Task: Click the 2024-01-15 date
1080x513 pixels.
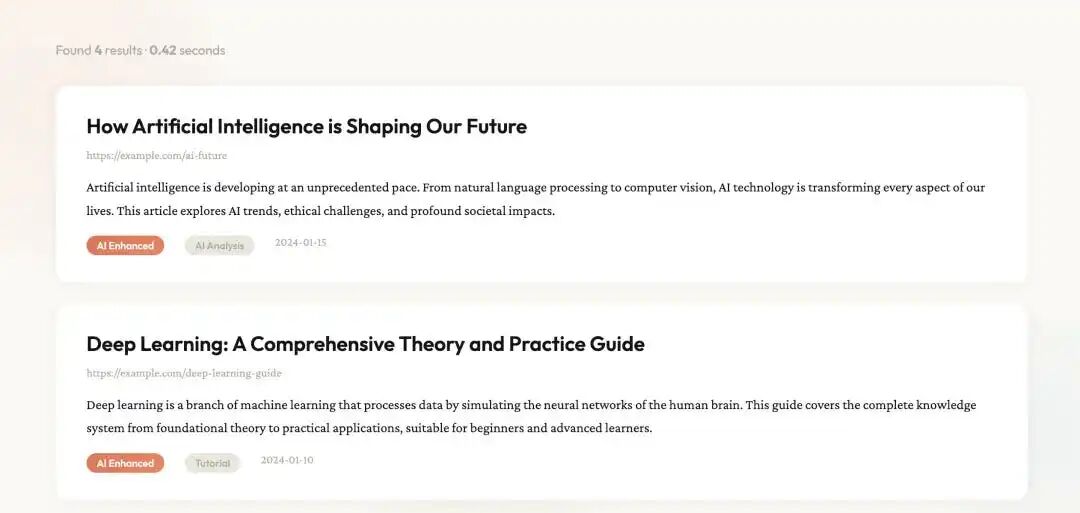Action: pyautogui.click(x=300, y=243)
